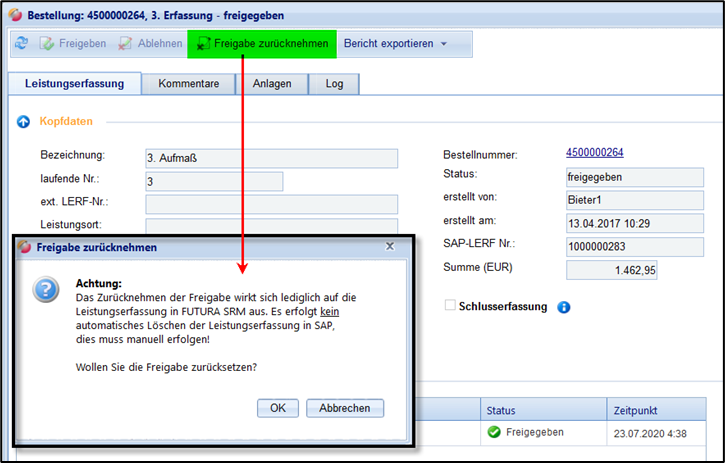
Task: Click the Bezeichnung input field
Action: [x=271, y=158]
